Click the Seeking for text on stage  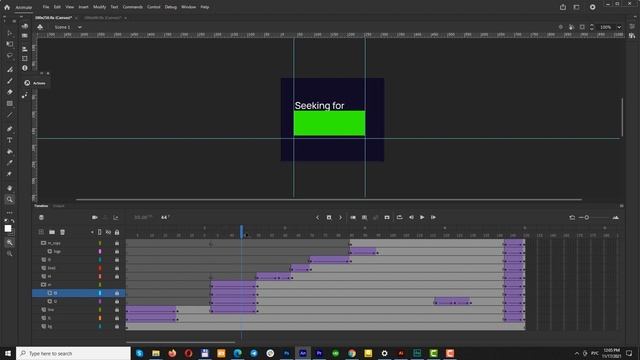point(319,106)
